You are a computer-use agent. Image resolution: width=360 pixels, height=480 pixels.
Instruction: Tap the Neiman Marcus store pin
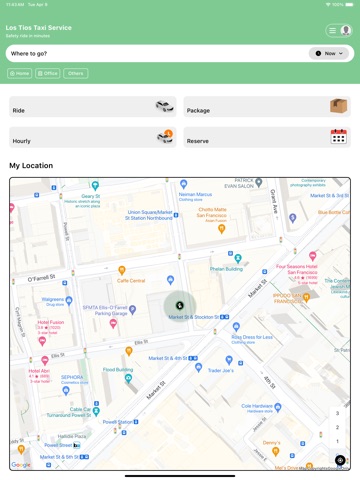183,184
